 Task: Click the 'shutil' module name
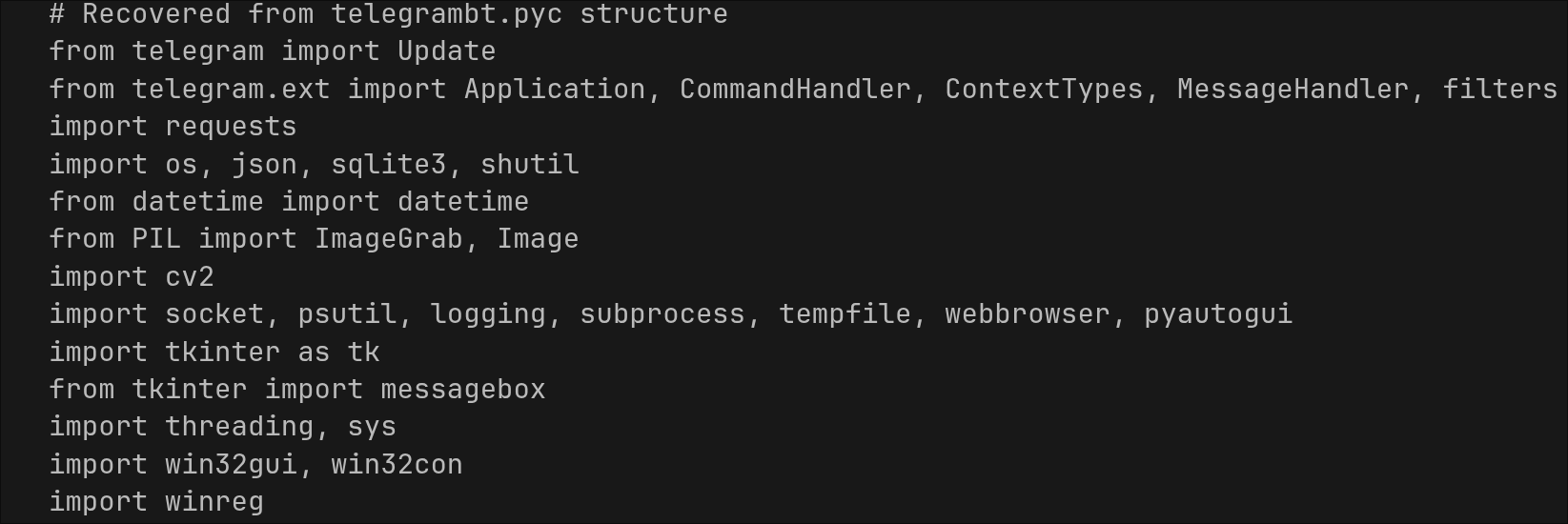529,164
